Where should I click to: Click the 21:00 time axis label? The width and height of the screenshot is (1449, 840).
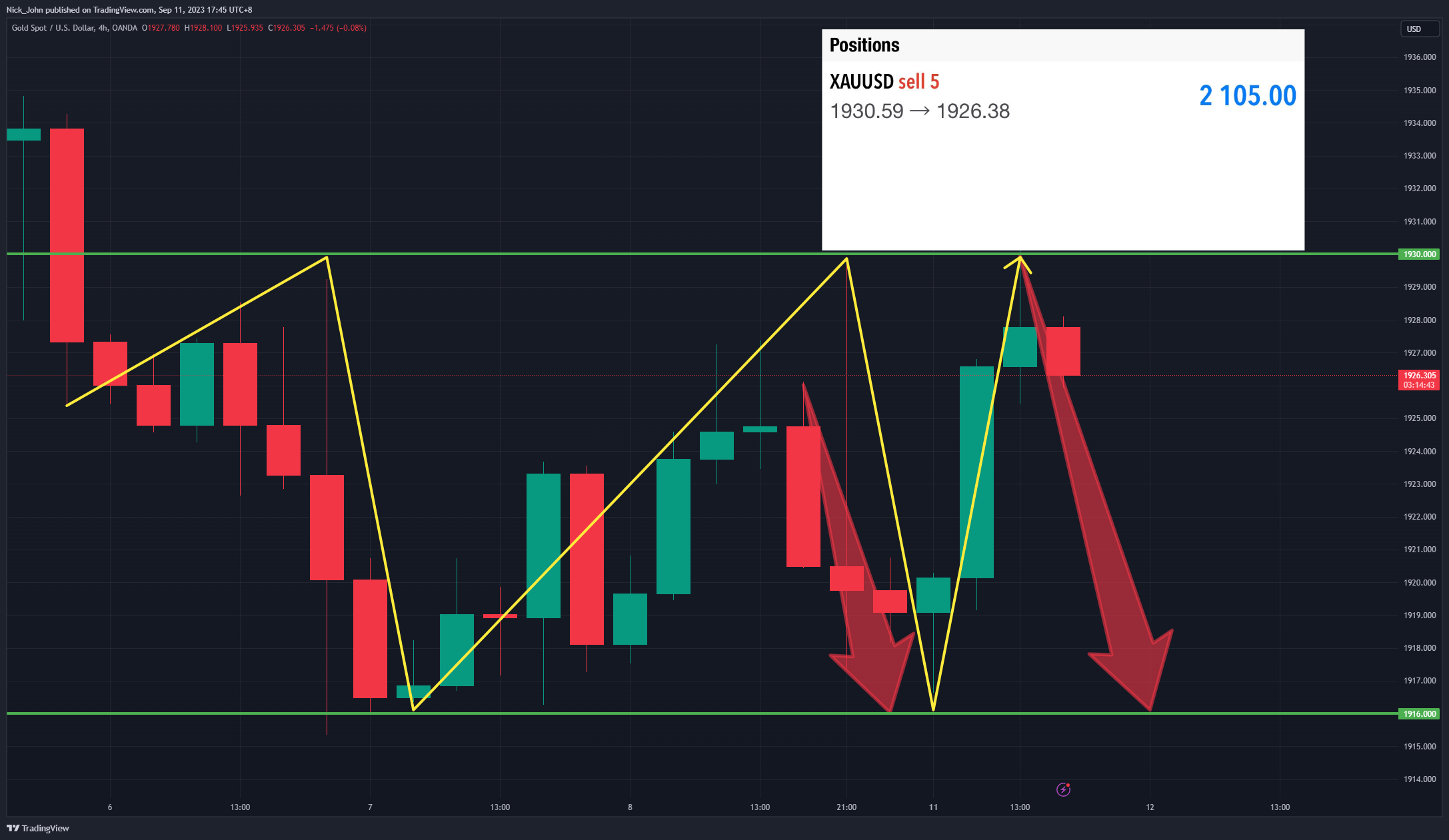[x=846, y=807]
